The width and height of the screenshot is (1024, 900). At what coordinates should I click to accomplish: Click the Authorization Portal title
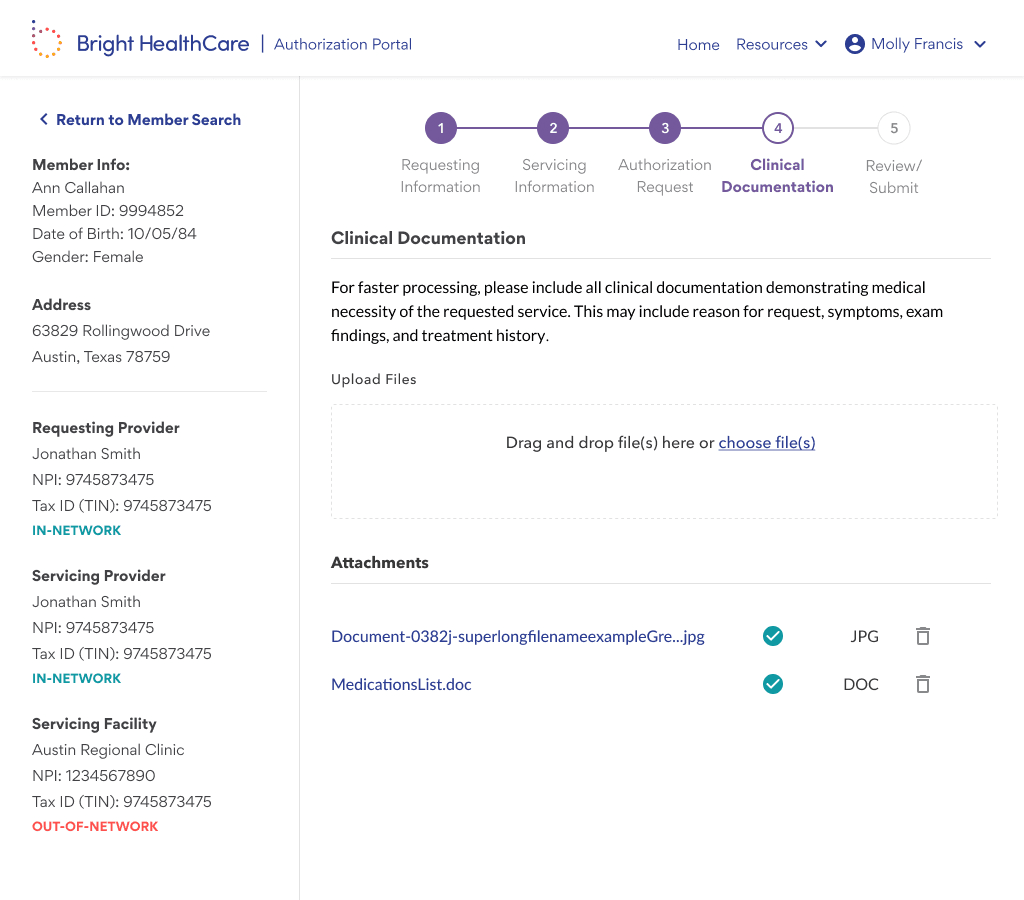pyautogui.click(x=343, y=44)
